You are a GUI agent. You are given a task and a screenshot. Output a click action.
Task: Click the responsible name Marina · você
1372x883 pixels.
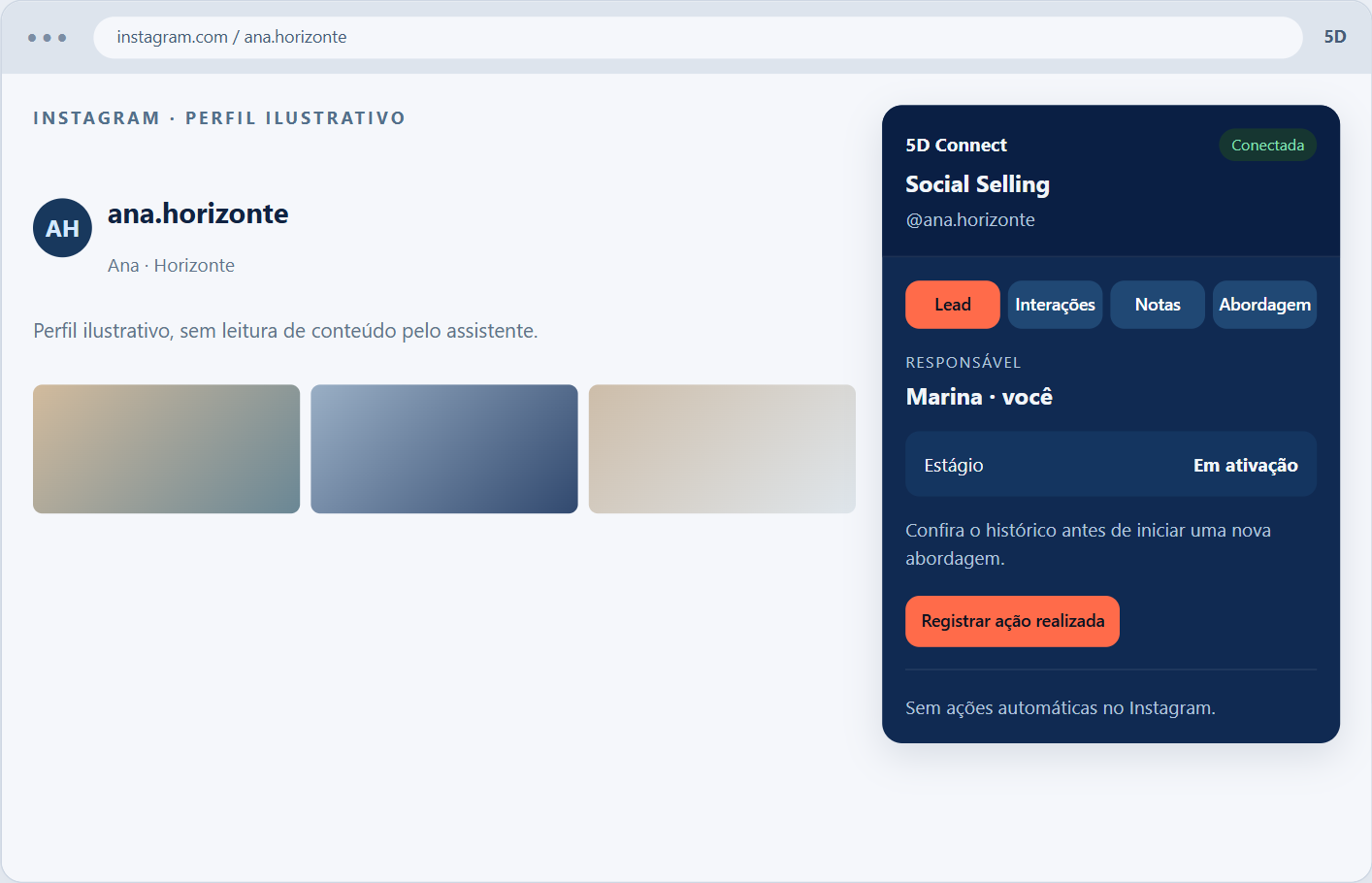[979, 397]
